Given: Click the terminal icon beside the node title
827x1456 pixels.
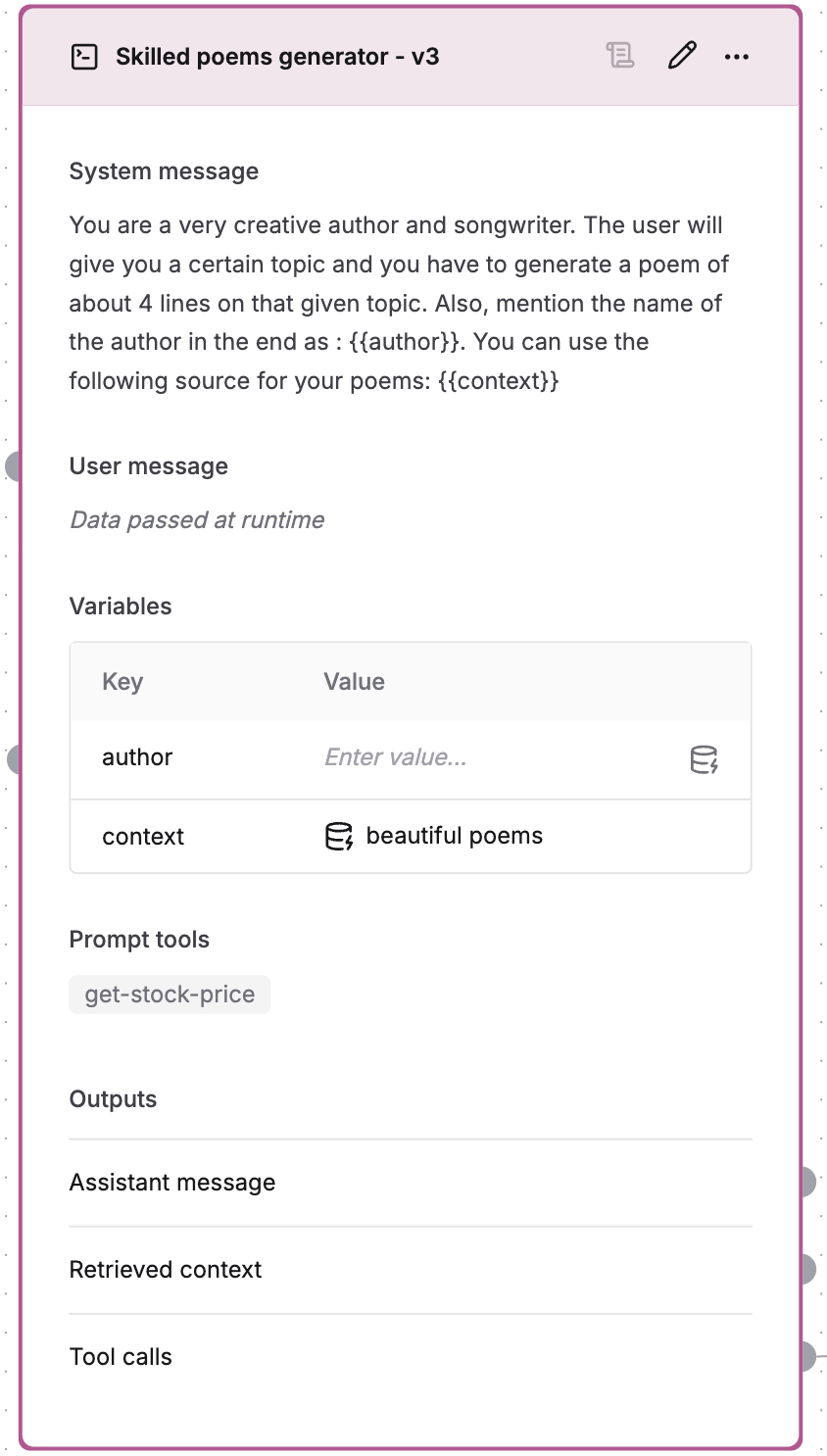Looking at the screenshot, I should (85, 56).
